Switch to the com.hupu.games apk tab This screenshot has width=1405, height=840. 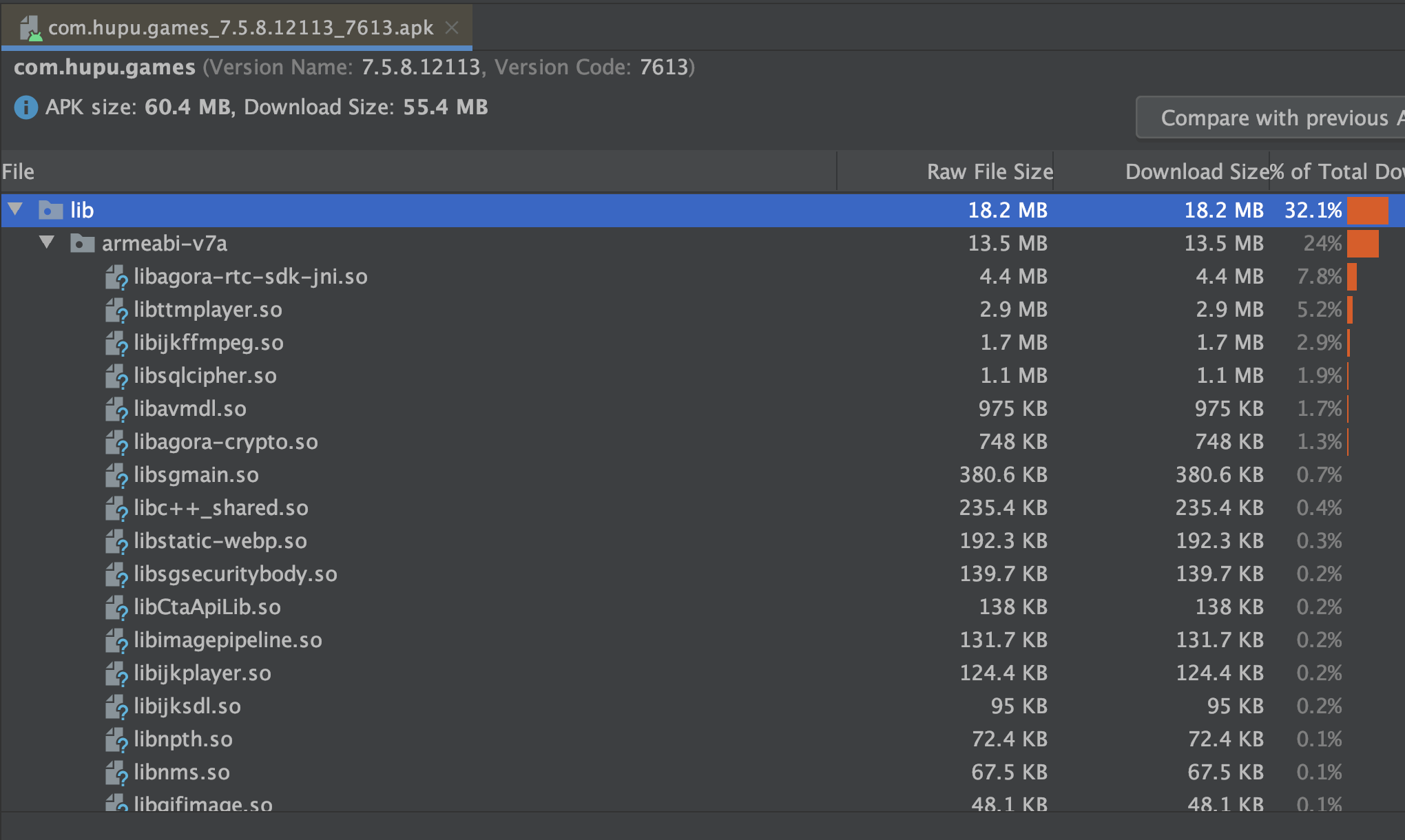[x=240, y=28]
